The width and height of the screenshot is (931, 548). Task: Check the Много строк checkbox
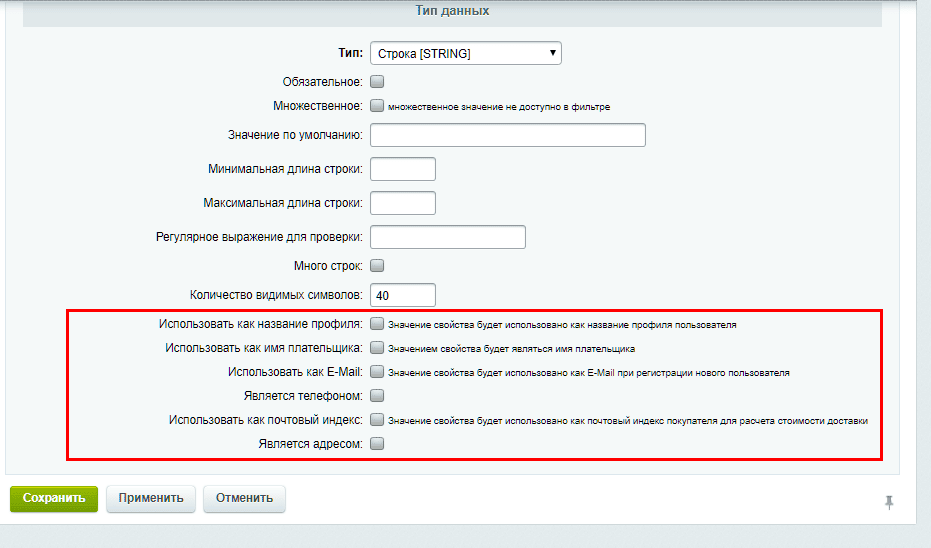pyautogui.click(x=377, y=266)
